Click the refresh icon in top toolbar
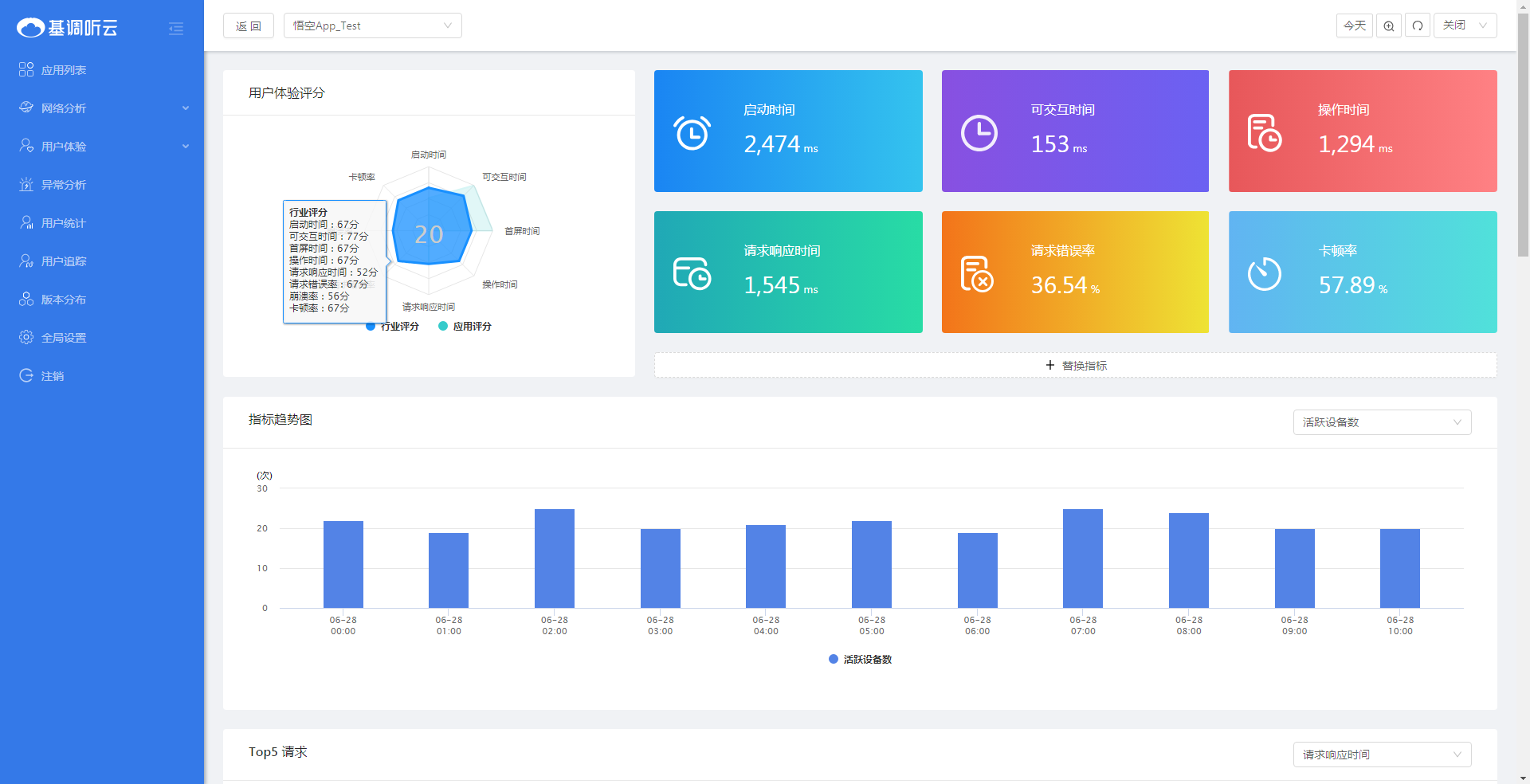 (1418, 25)
